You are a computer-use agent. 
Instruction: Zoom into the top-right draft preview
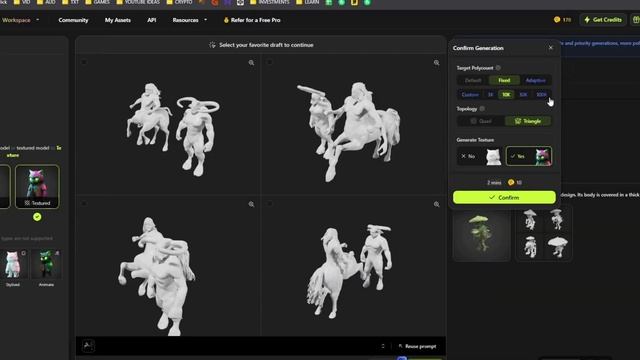coord(436,63)
